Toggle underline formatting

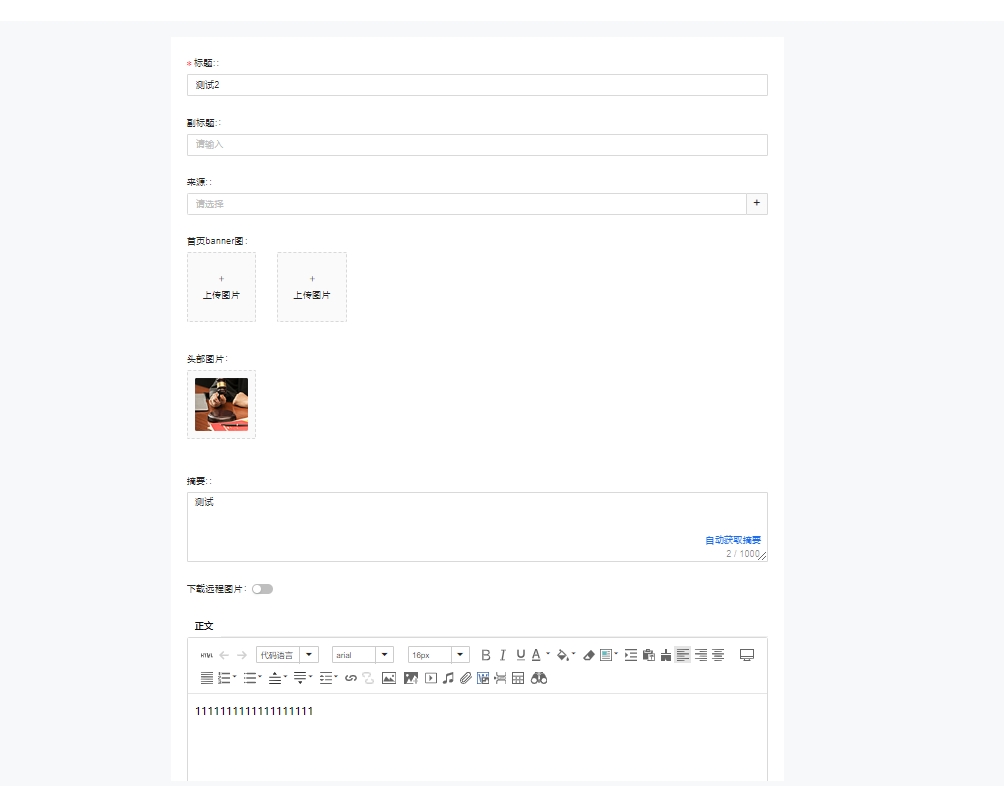tap(521, 655)
